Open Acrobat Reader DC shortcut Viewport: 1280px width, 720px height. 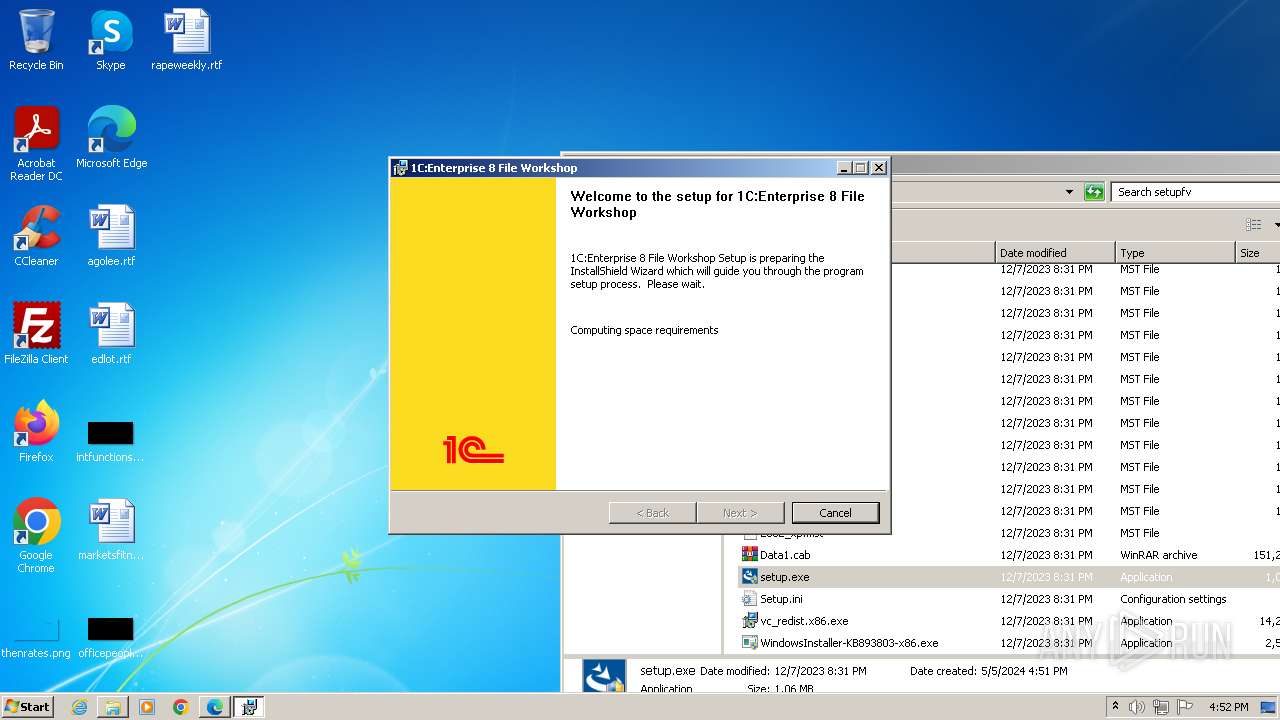coord(36,144)
